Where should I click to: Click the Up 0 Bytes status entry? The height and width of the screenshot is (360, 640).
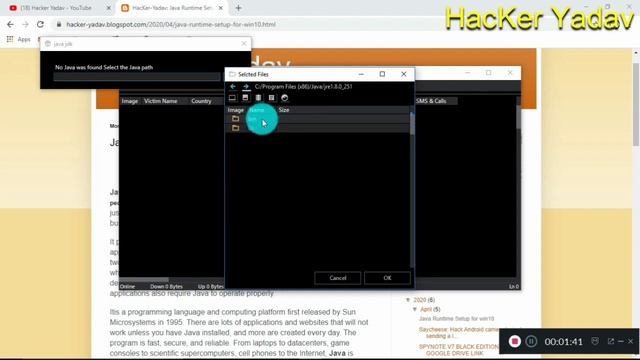211,287
